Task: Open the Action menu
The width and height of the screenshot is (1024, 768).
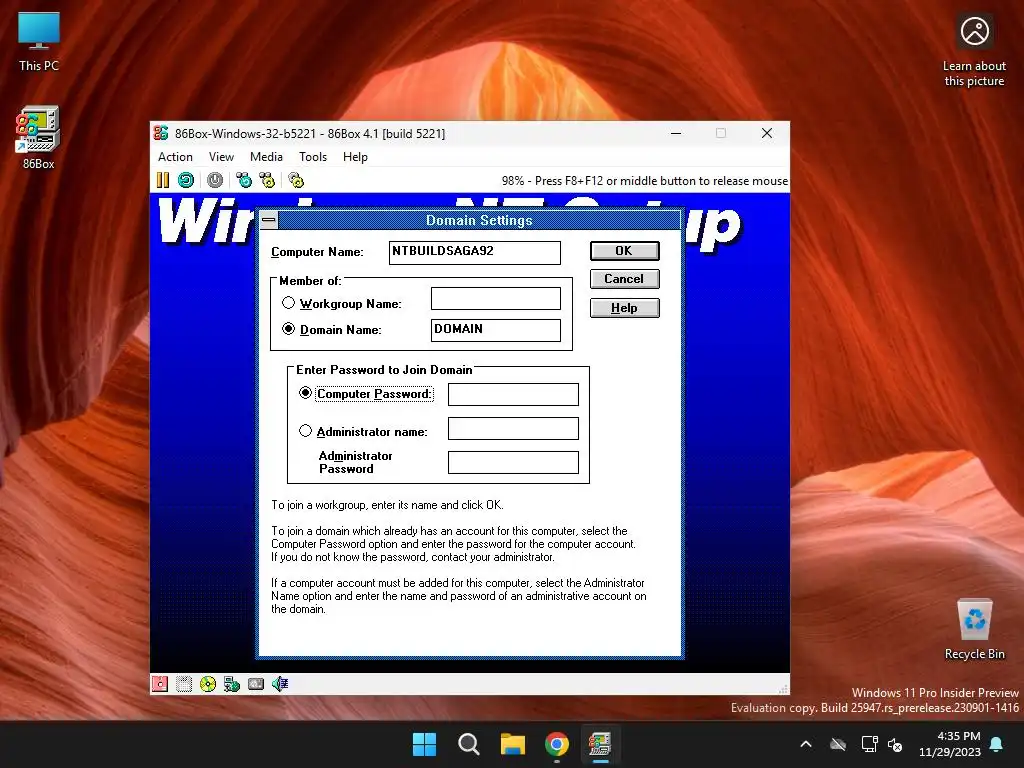Action: tap(175, 157)
